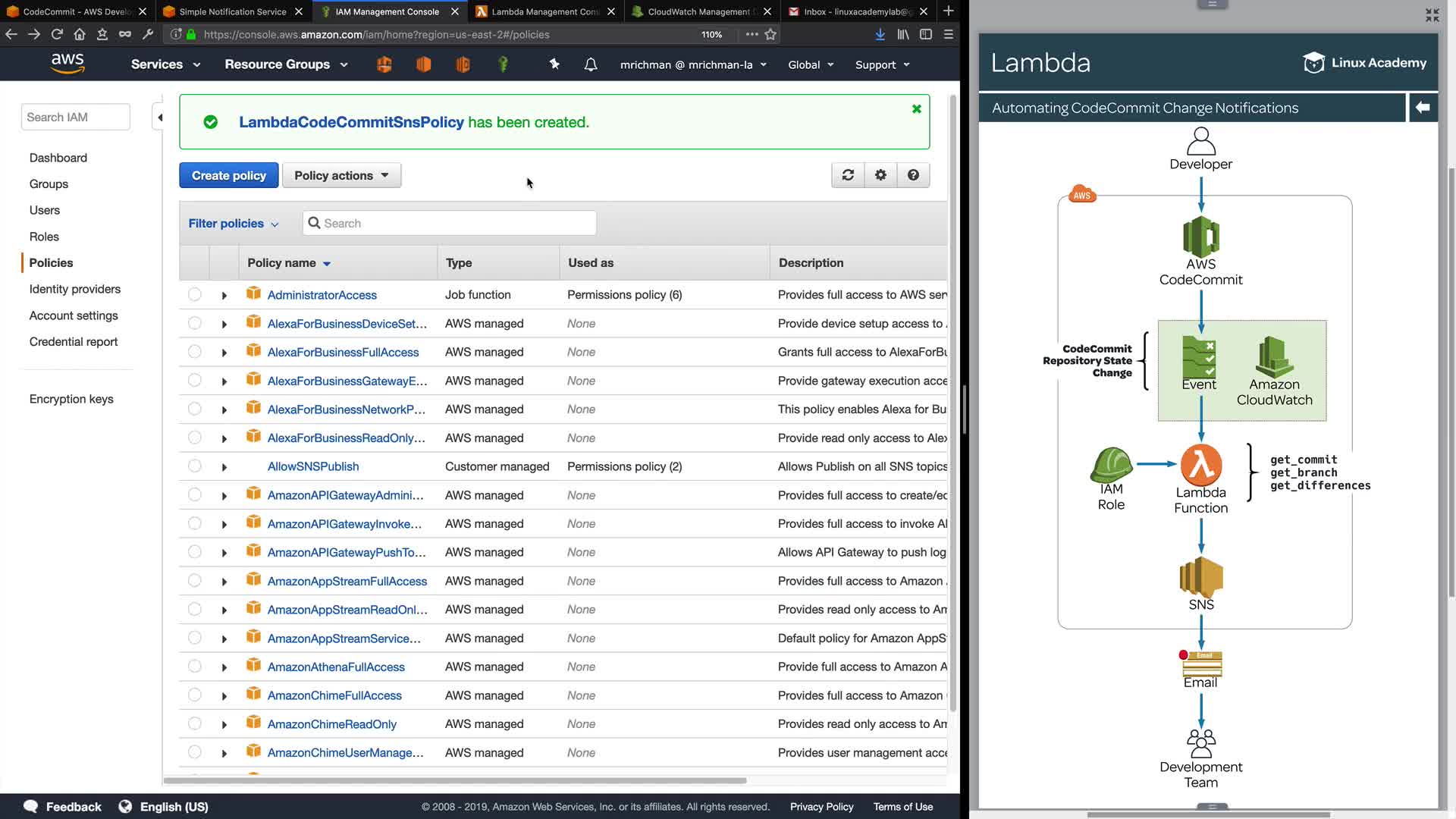This screenshot has width=1456, height=819.
Task: Open the Services menu
Action: point(165,64)
